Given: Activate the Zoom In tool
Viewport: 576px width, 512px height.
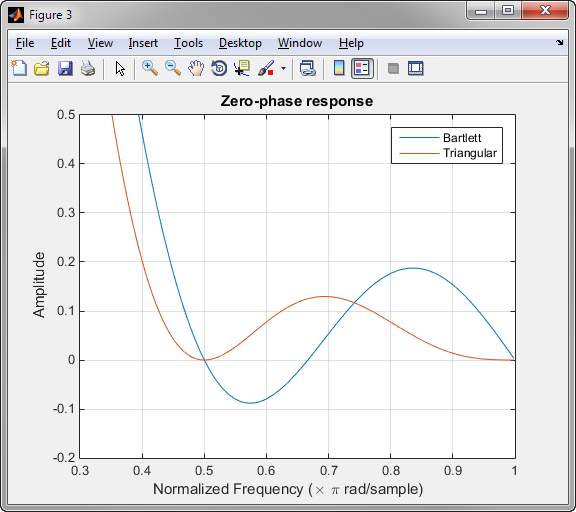Looking at the screenshot, I should 150,68.
